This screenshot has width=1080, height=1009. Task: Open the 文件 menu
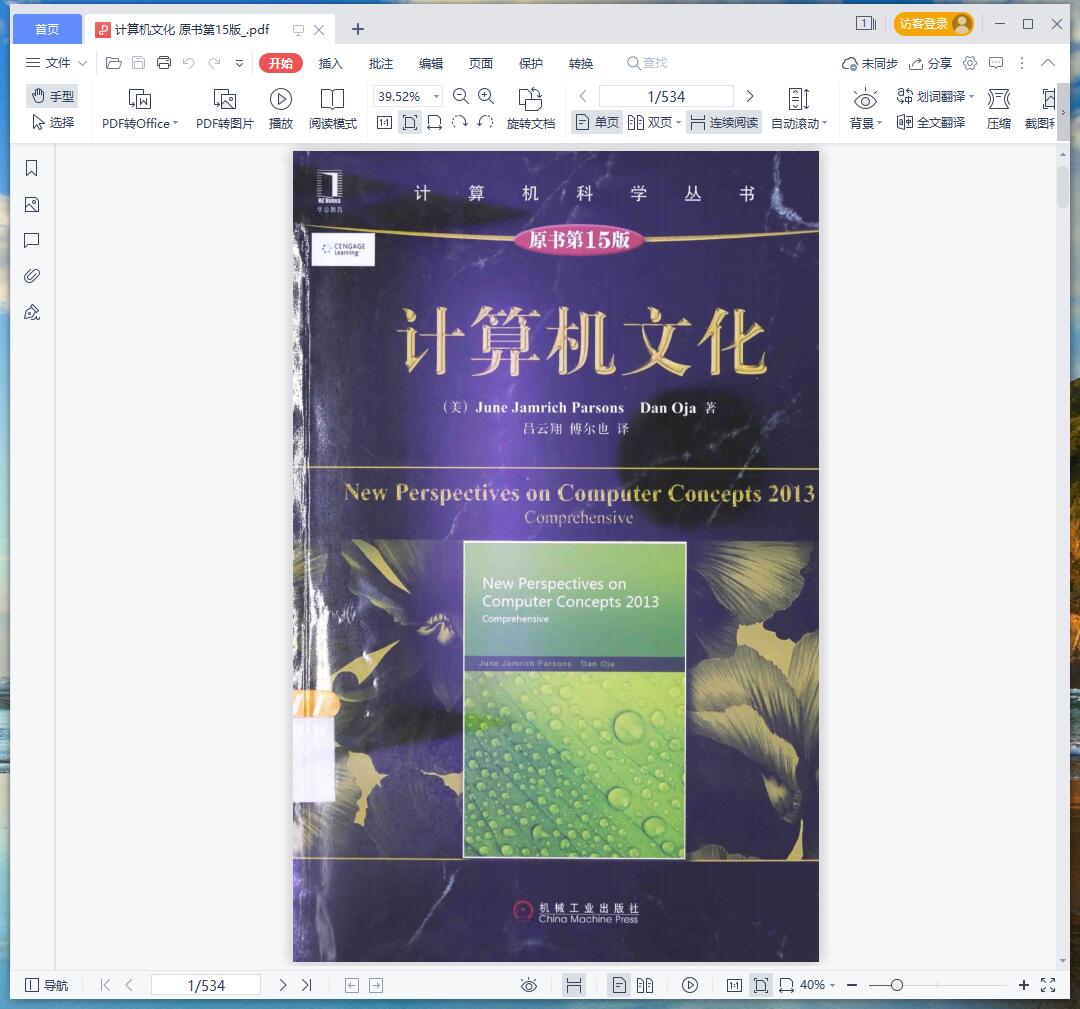click(56, 63)
